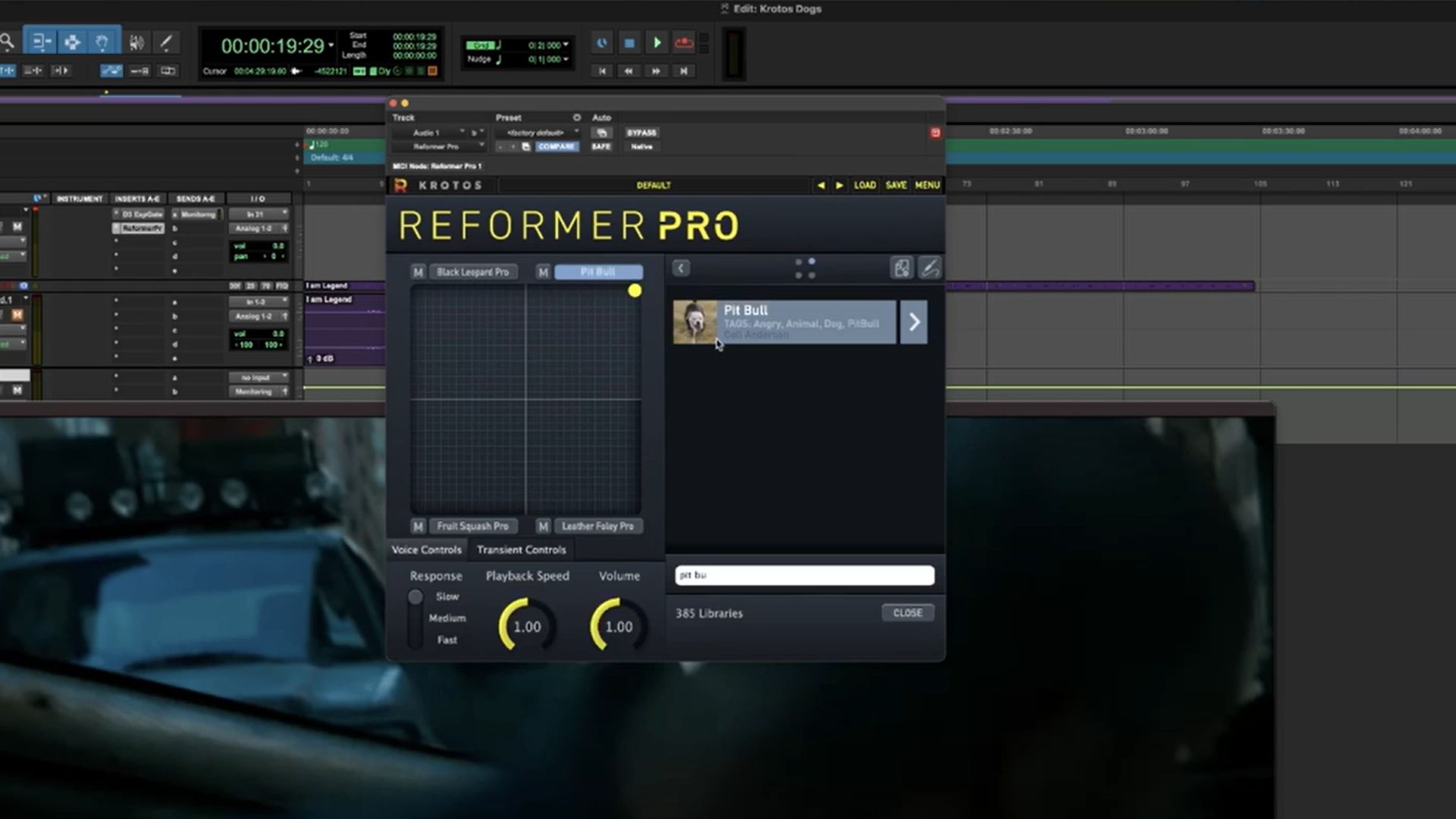This screenshot has height=819, width=1456.
Task: Pick the Pencil tool in the toolbar
Action: (165, 42)
